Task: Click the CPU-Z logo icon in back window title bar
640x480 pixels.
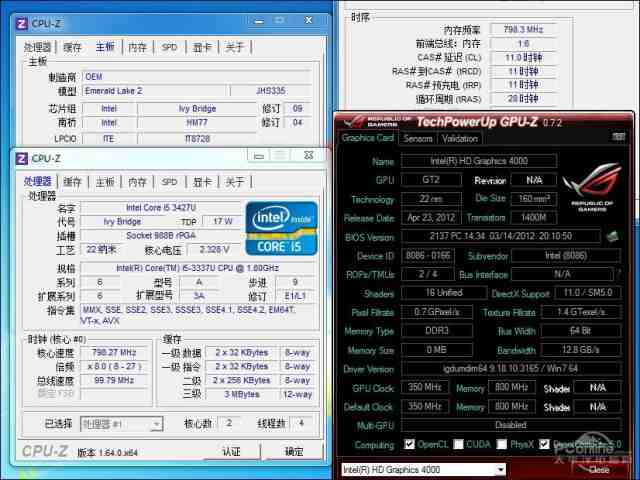Action: pos(22,24)
